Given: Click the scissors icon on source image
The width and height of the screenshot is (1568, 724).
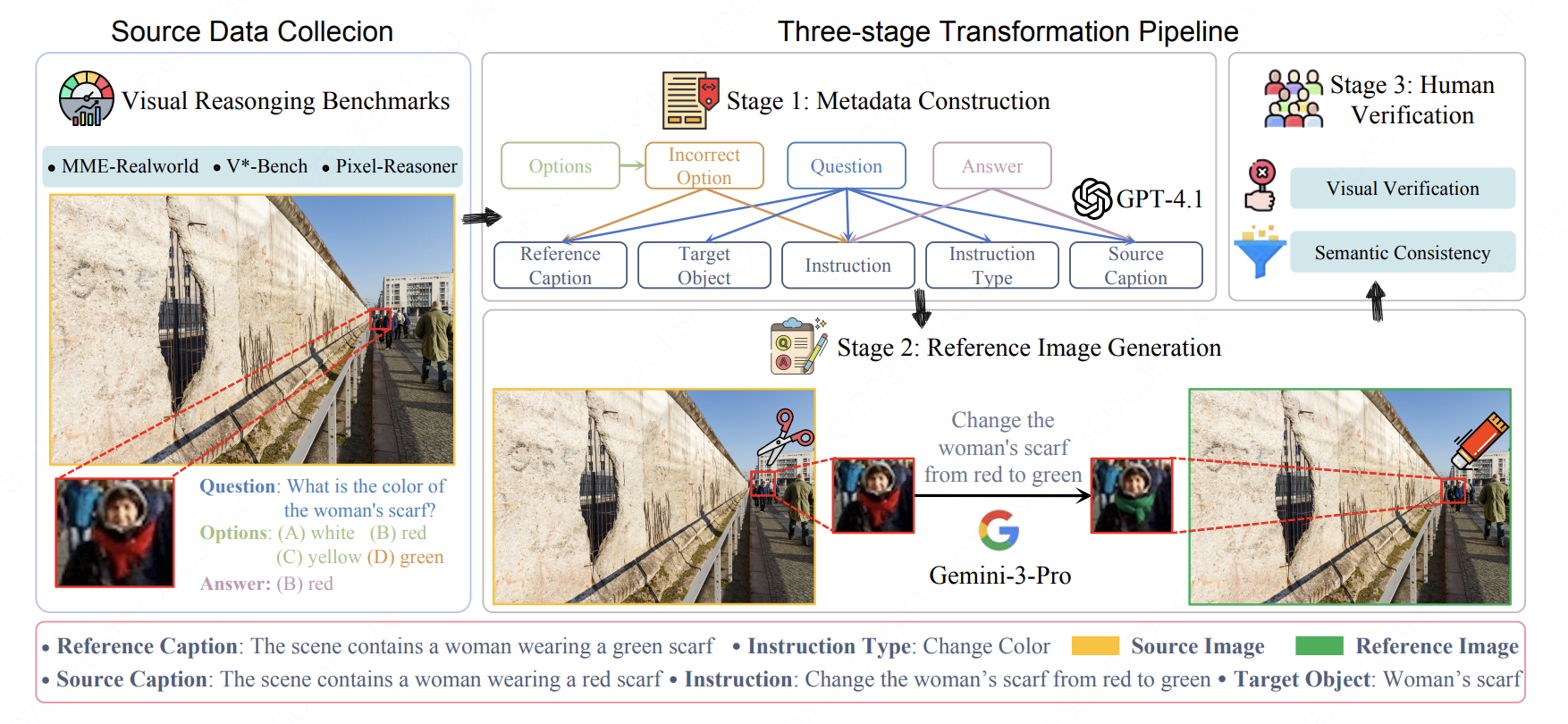Looking at the screenshot, I should coord(785,437).
